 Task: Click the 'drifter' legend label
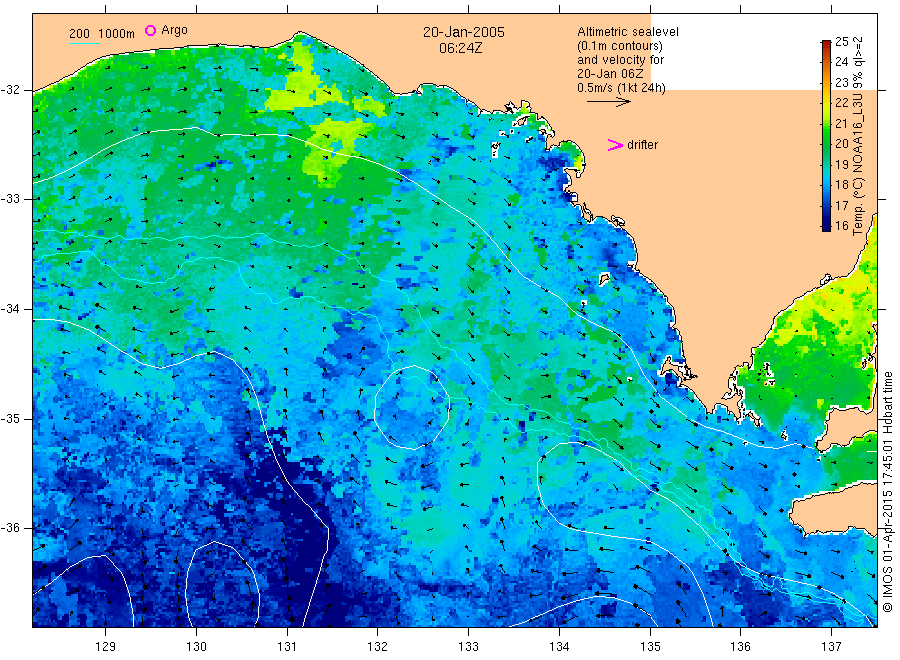(x=642, y=145)
